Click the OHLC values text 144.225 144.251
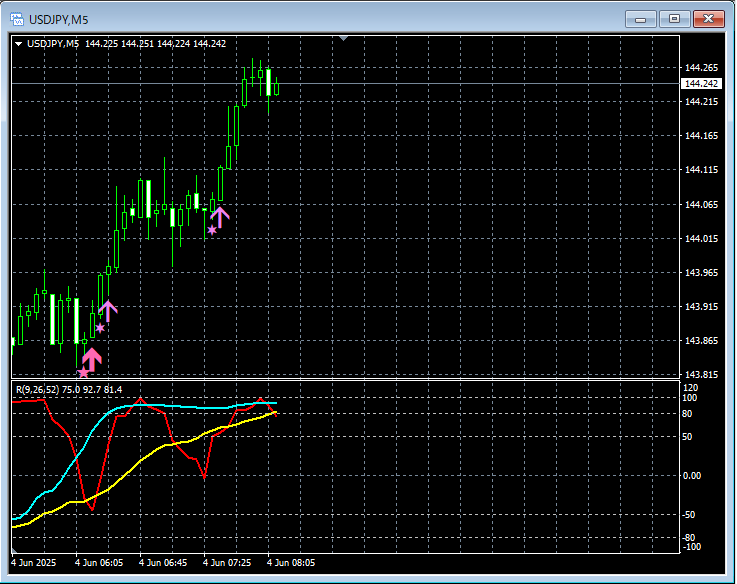 click(119, 44)
